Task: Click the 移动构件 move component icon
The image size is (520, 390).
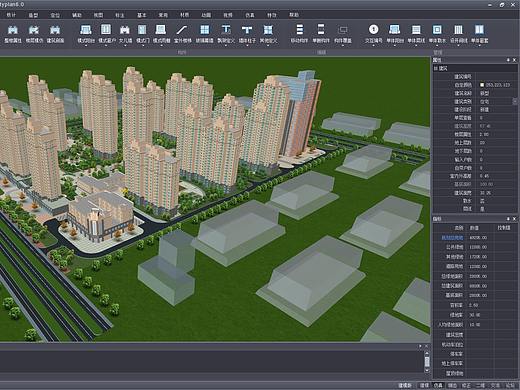Action: tap(300, 30)
